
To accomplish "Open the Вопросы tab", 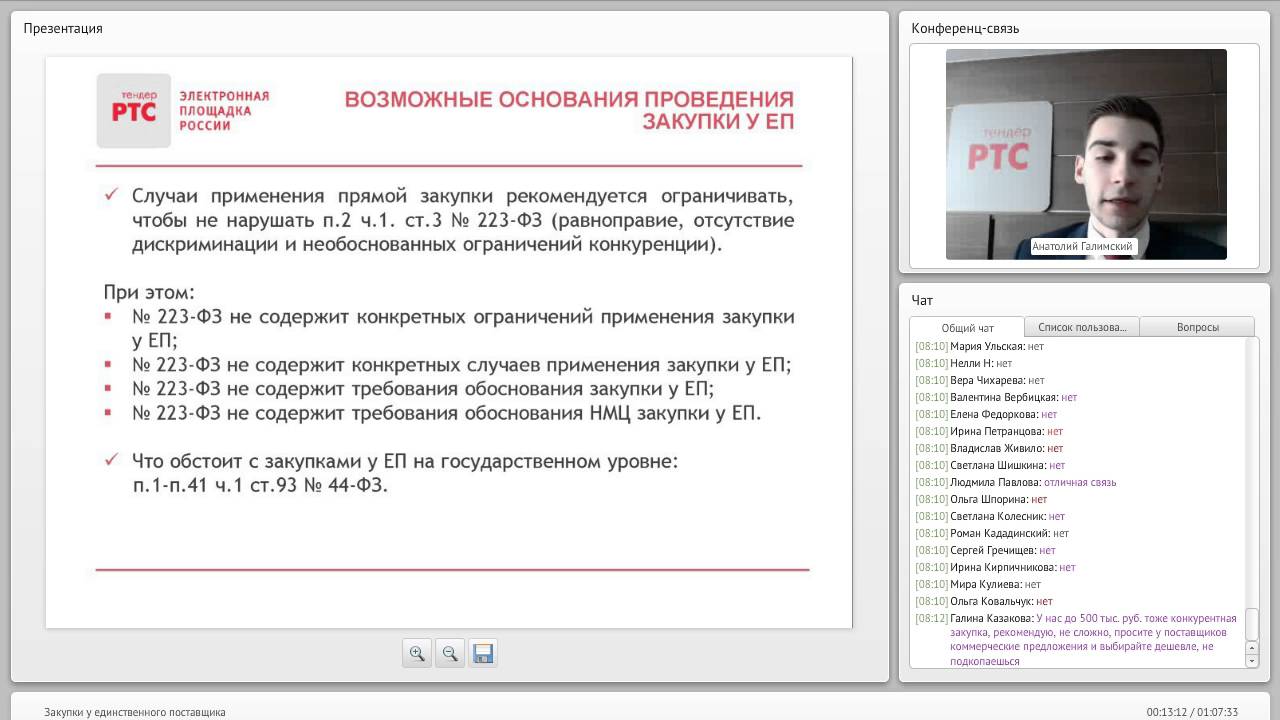I will pos(1197,327).
